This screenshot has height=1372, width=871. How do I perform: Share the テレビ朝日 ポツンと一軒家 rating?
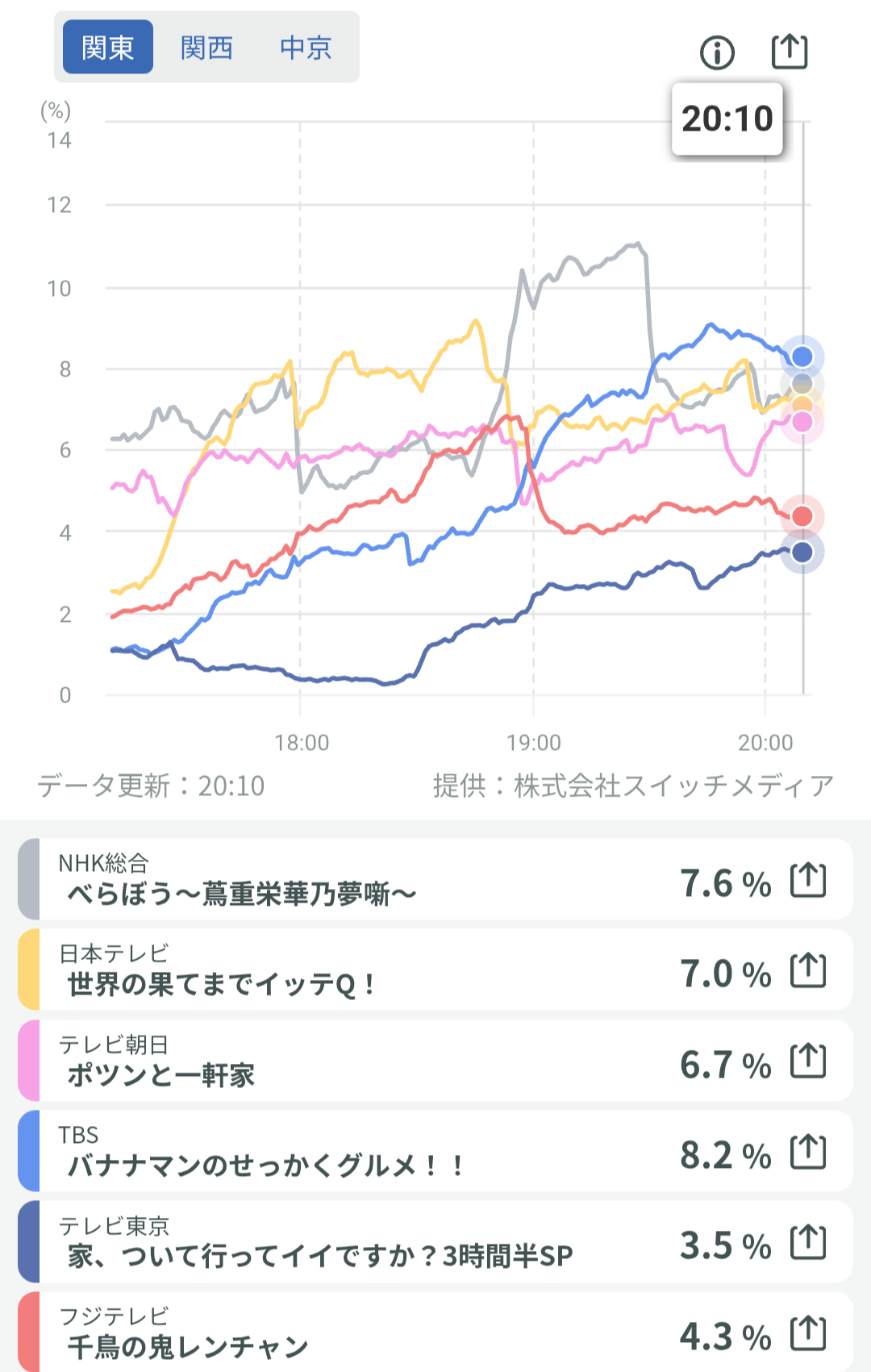click(808, 1061)
